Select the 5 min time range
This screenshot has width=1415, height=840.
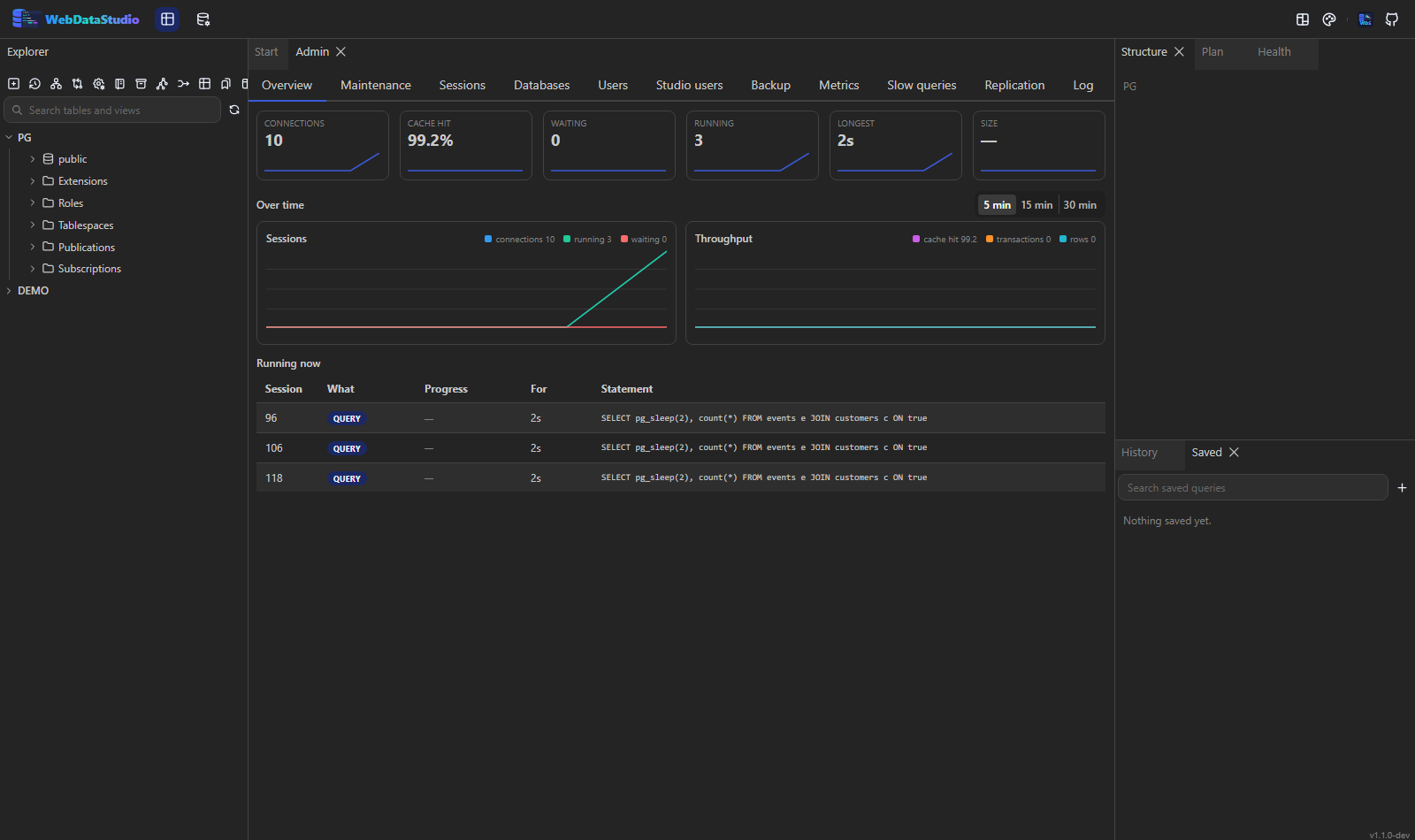click(x=997, y=205)
